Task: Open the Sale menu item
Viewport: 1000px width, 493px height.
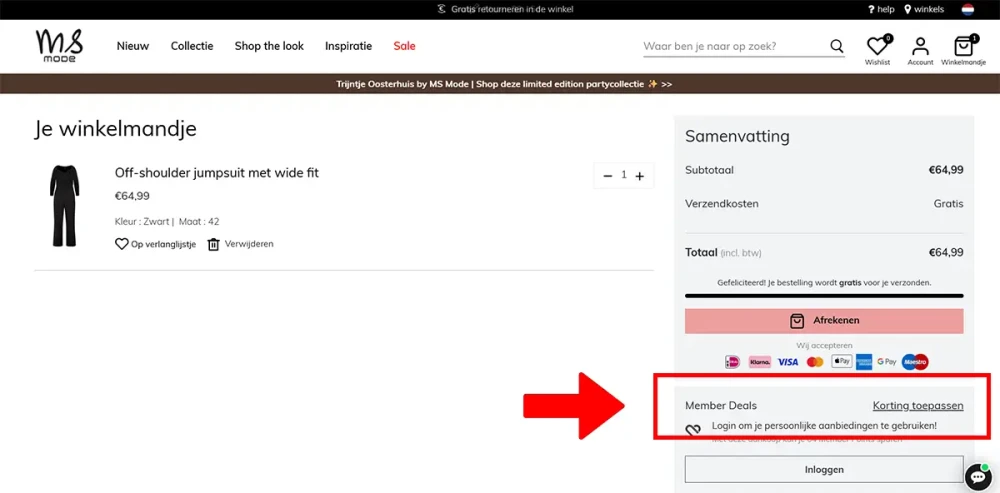Action: pos(404,46)
